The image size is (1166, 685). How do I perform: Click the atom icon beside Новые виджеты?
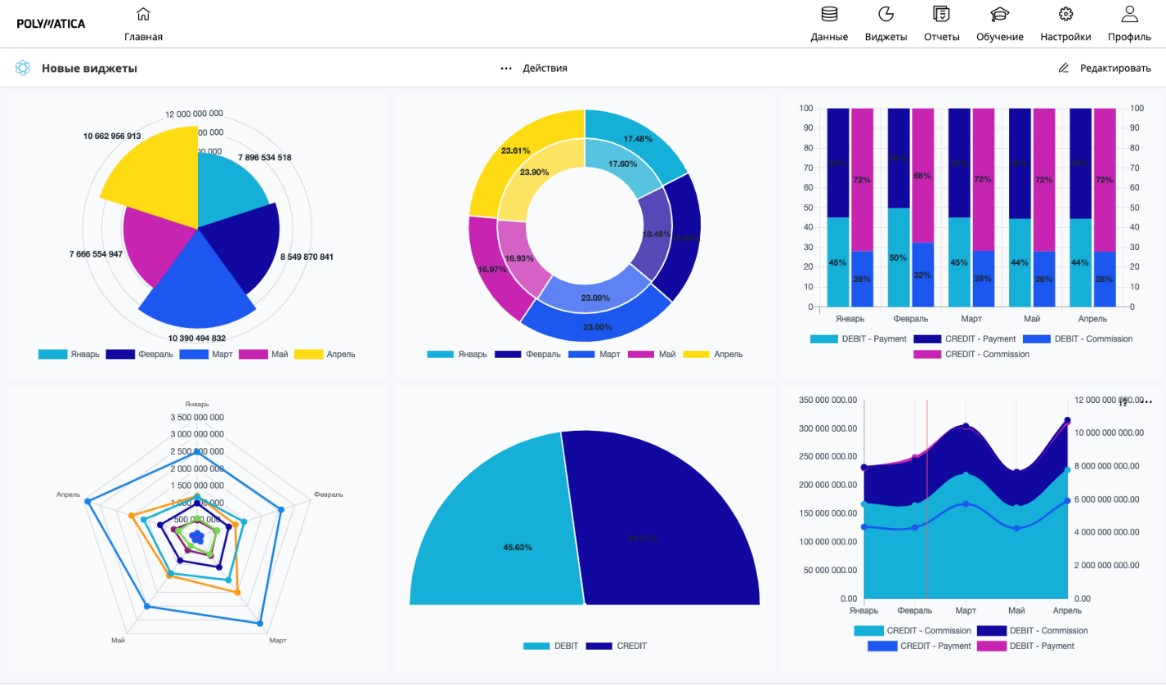tap(23, 68)
